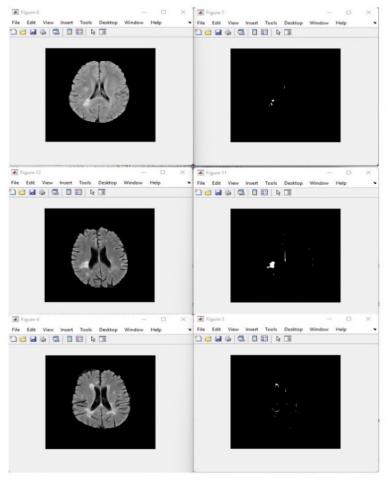Click Insert Colorbar icon in bottom-right figure toolbar

point(254,339)
